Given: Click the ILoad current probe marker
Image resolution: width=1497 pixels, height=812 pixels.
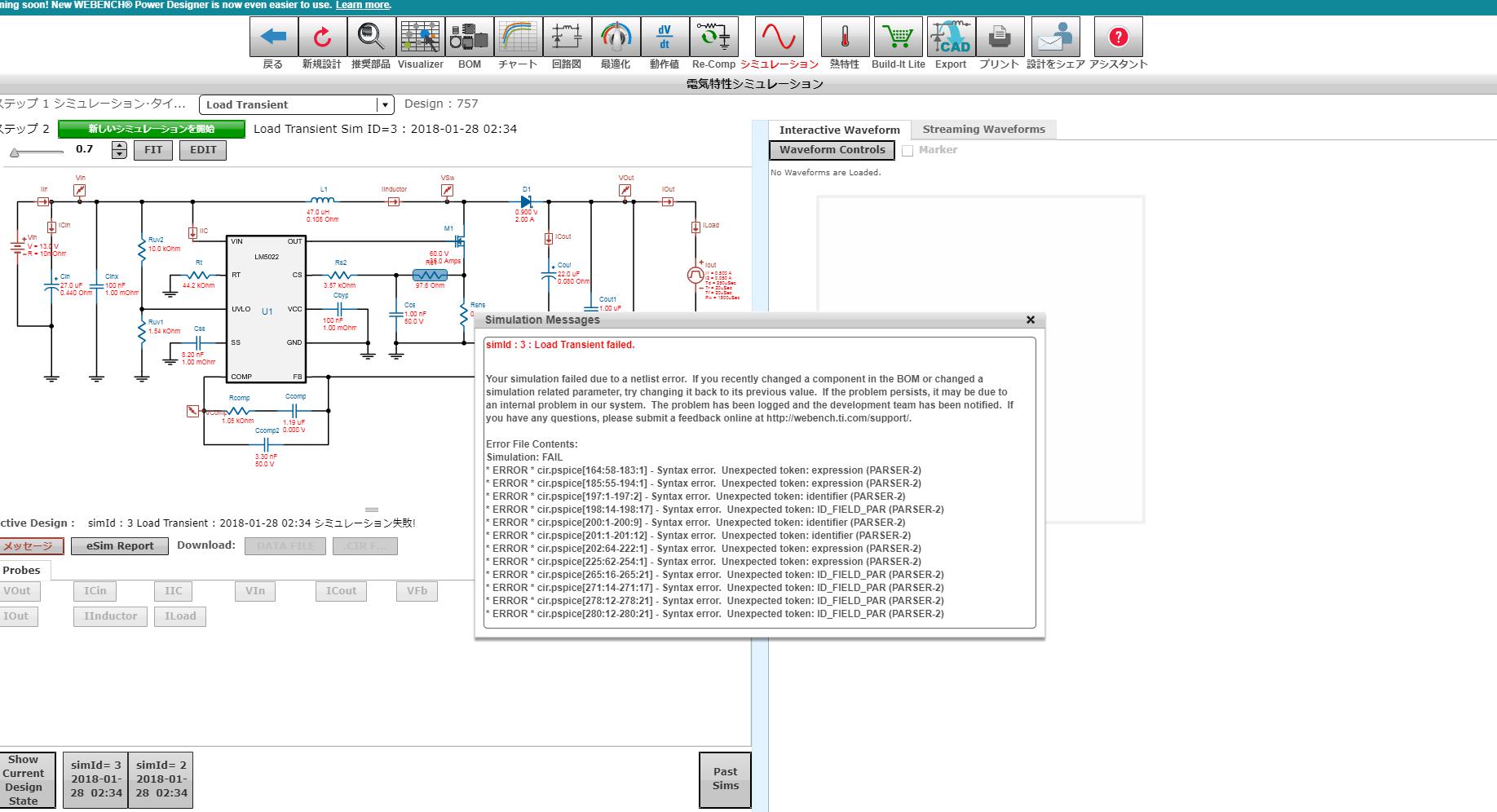Looking at the screenshot, I should [696, 227].
